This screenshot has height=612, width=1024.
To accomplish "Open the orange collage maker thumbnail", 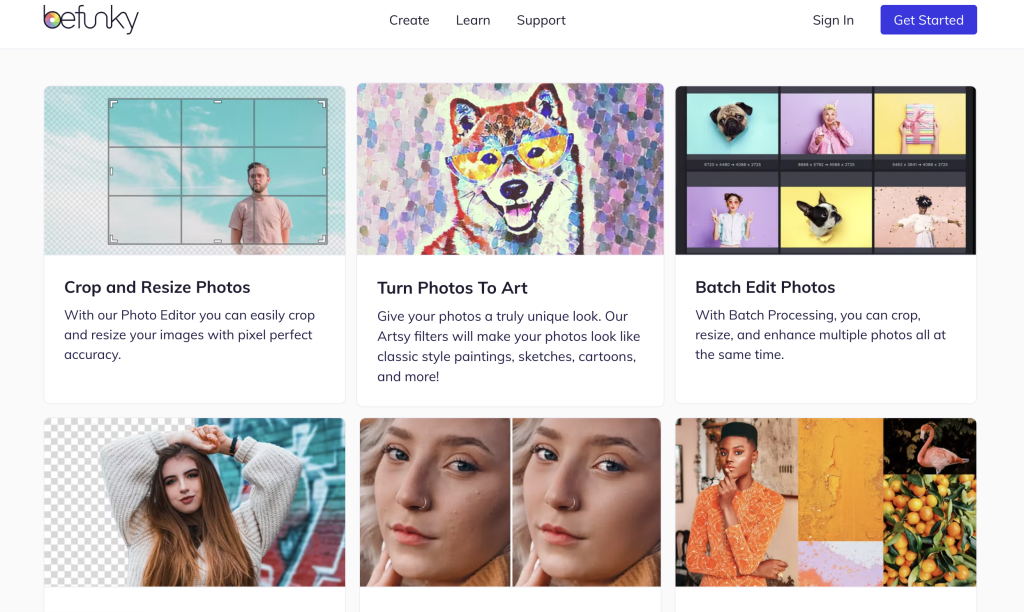I will click(x=825, y=502).
